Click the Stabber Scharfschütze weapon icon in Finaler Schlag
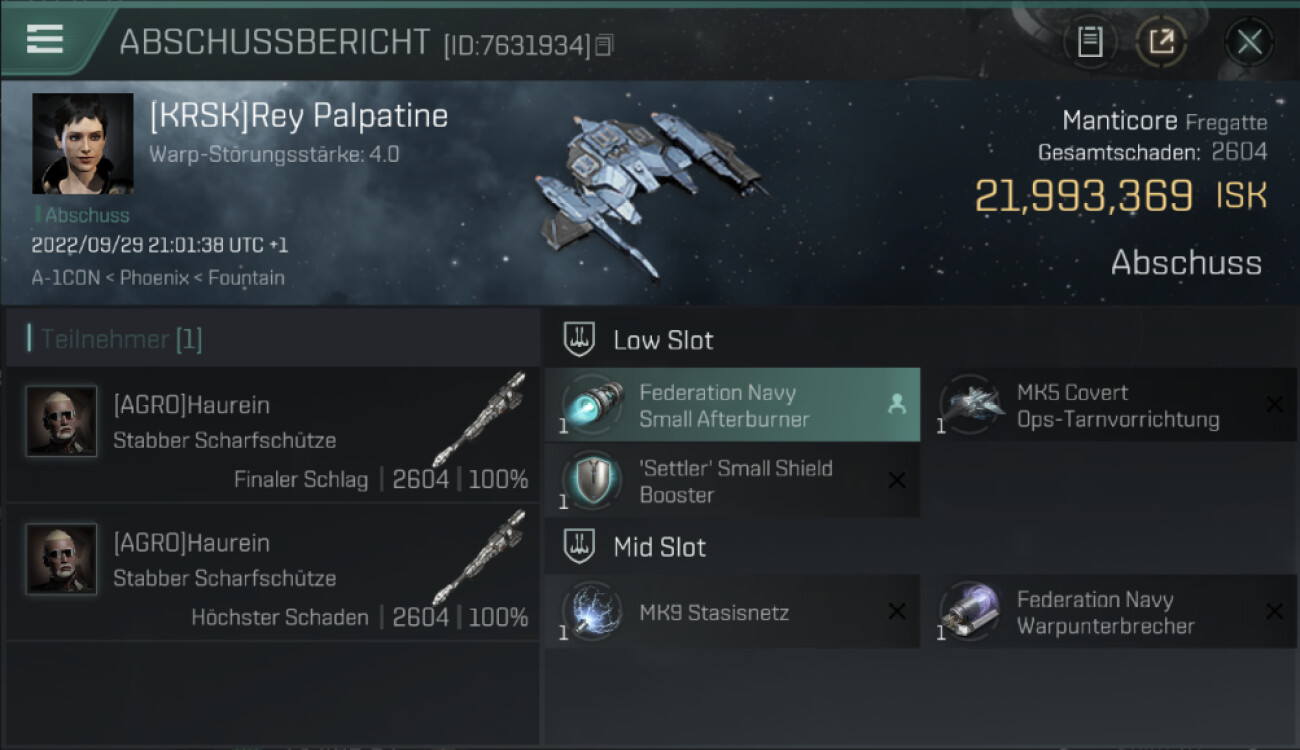Image resolution: width=1300 pixels, height=750 pixels. click(480, 419)
